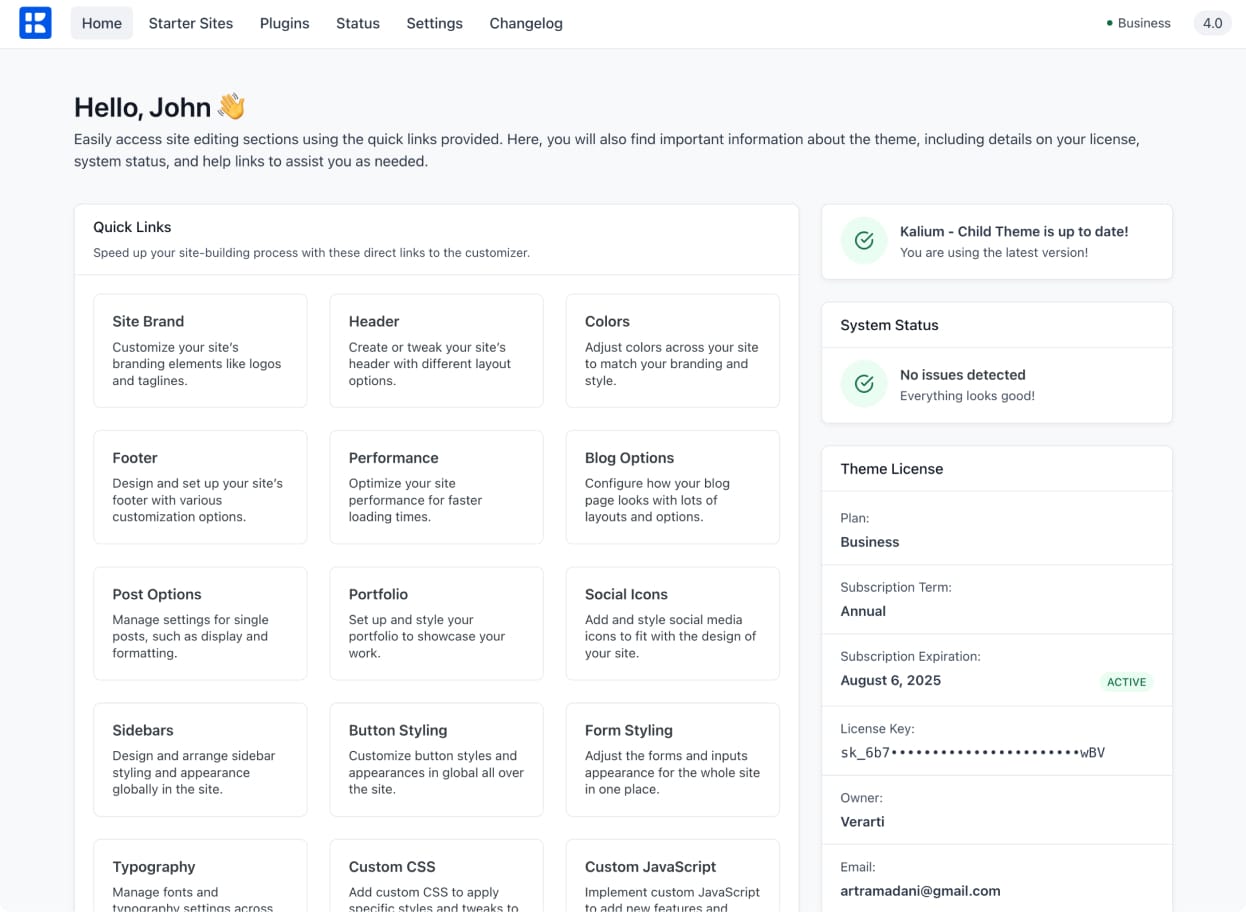
Task: Click the System Status checkmark icon
Action: [x=864, y=384]
